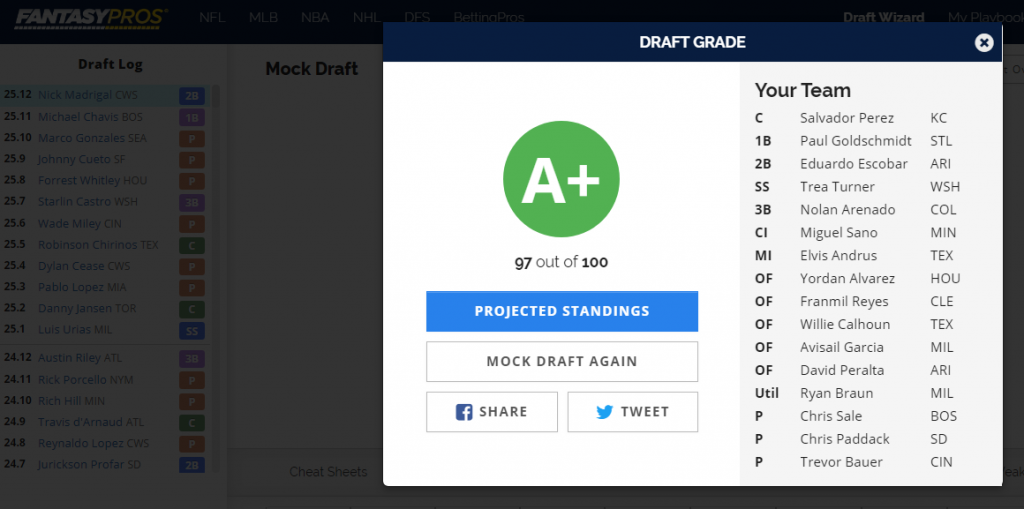The width and height of the screenshot is (1024, 509).
Task: Go to NBA section
Action: (x=316, y=17)
